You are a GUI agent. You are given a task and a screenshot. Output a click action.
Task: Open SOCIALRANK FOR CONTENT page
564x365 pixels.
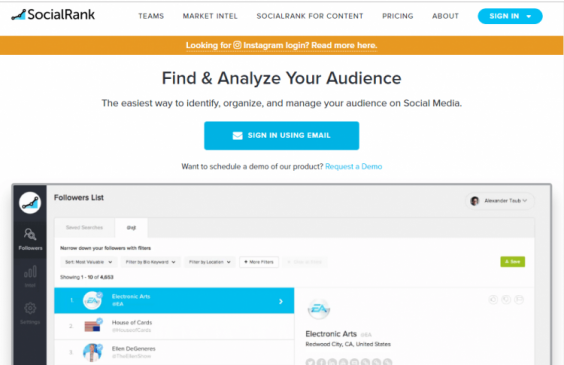pyautogui.click(x=310, y=16)
